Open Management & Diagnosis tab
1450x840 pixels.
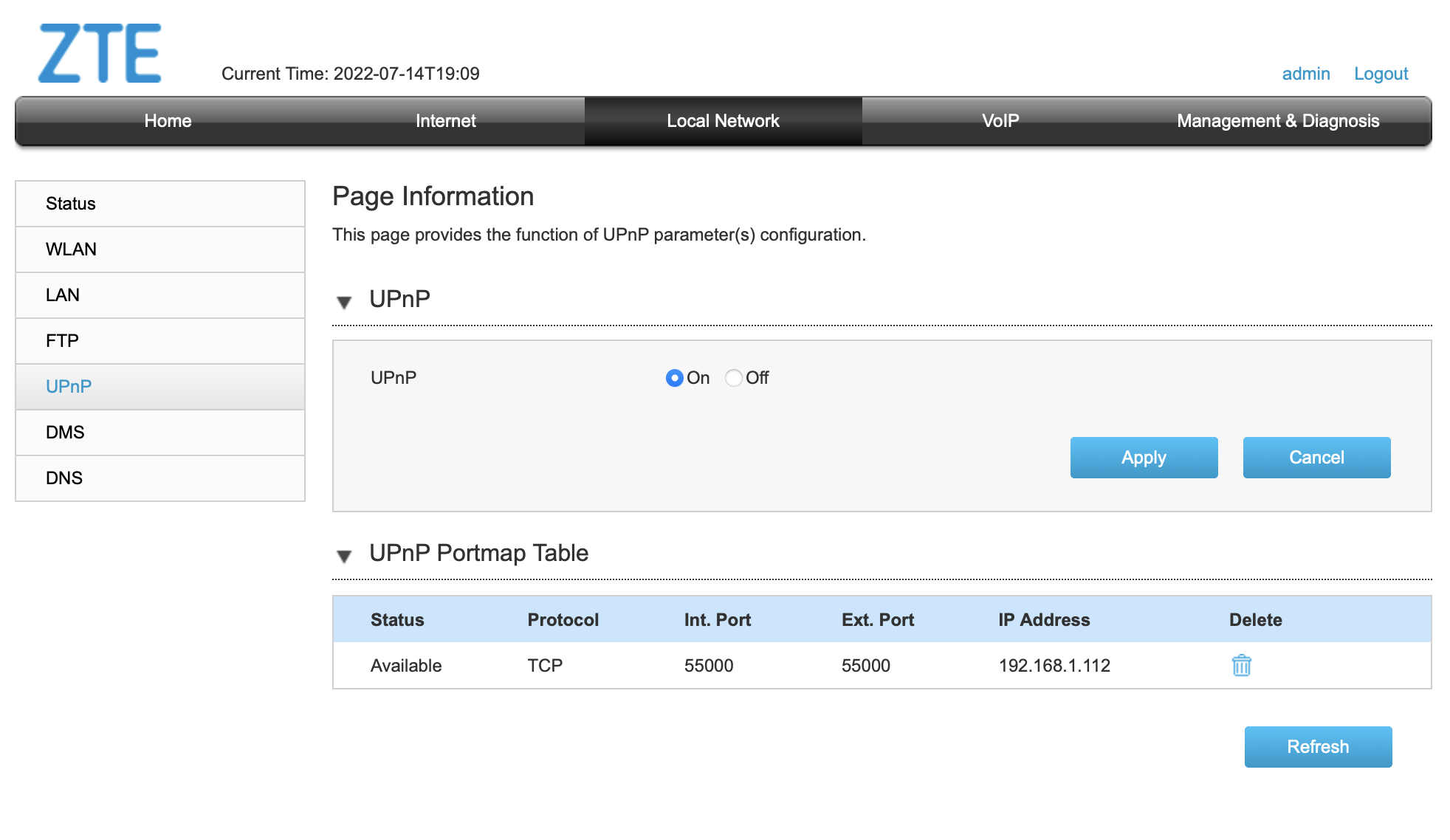[1278, 121]
